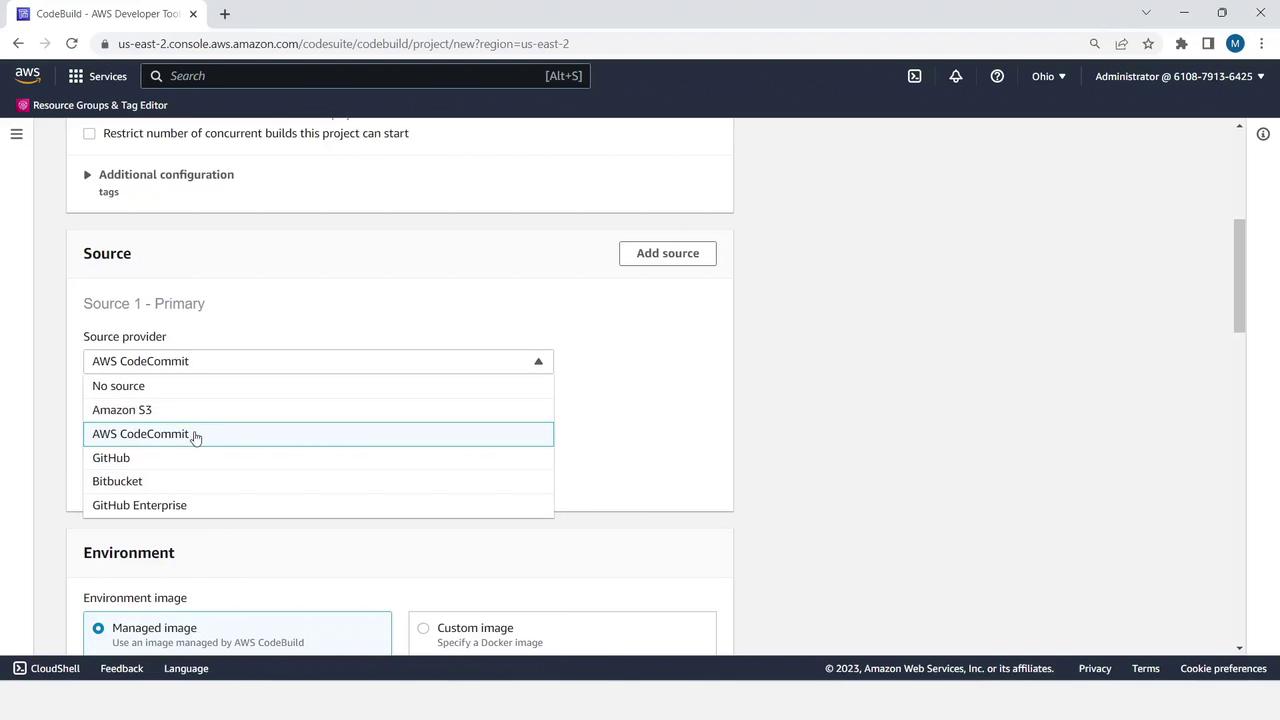Click the share page icon in address bar
Image resolution: width=1280 pixels, height=720 pixels.
(1121, 44)
